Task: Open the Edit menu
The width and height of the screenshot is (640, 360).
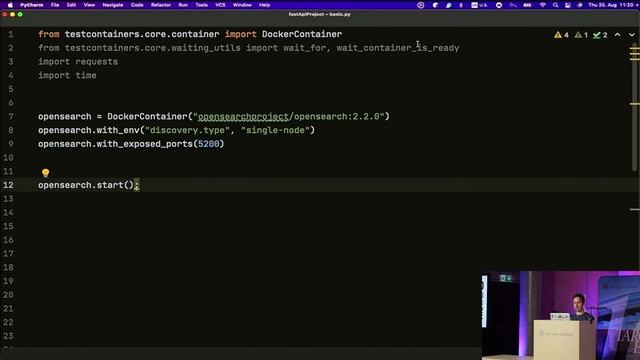Action: (71, 5)
